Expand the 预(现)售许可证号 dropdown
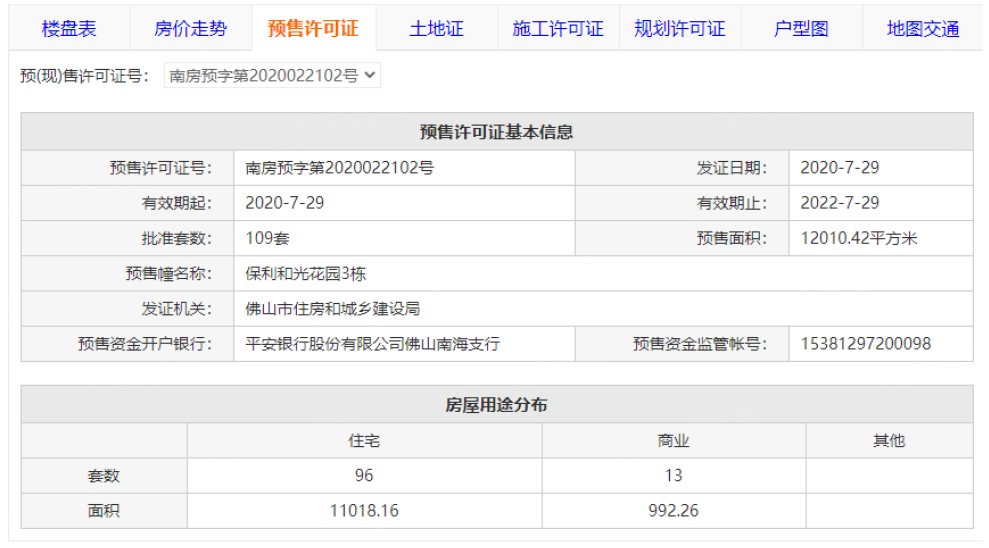This screenshot has width=989, height=548. (272, 75)
